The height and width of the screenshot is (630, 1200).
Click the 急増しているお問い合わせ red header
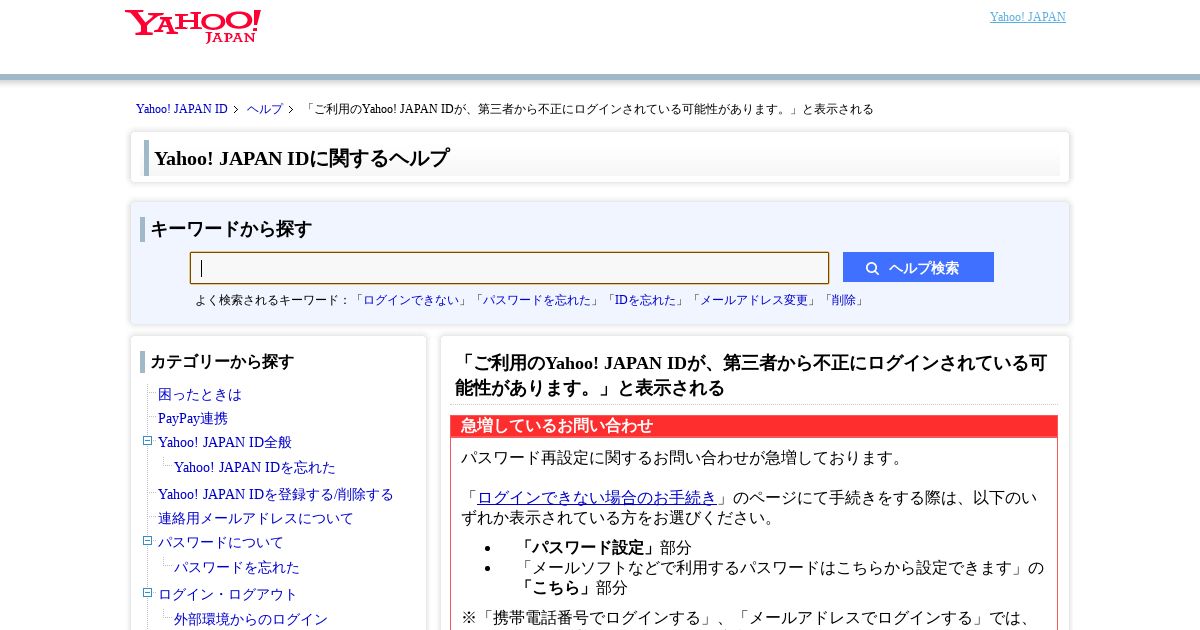pyautogui.click(x=754, y=426)
